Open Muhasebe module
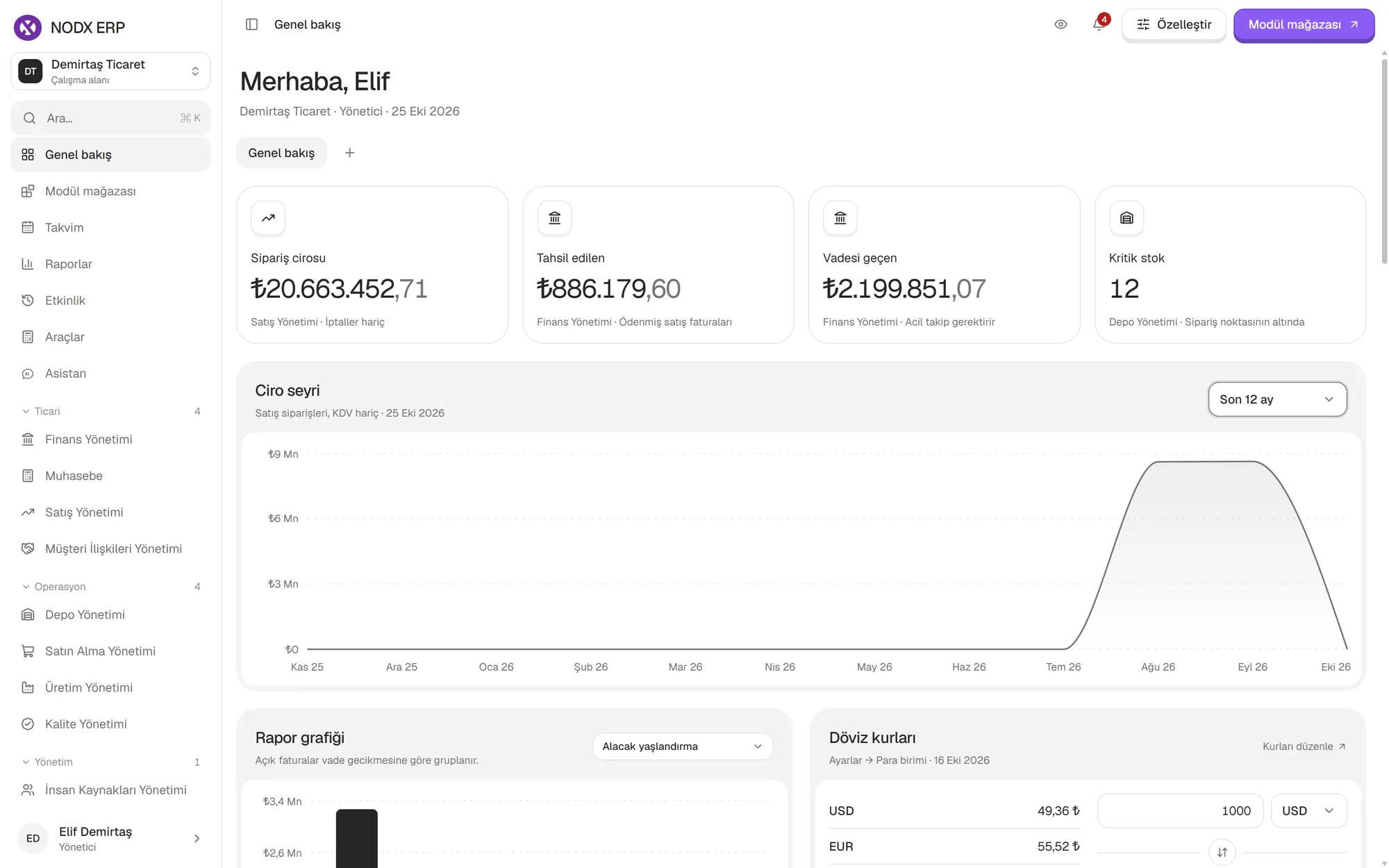Image resolution: width=1389 pixels, height=868 pixels. [x=110, y=476]
